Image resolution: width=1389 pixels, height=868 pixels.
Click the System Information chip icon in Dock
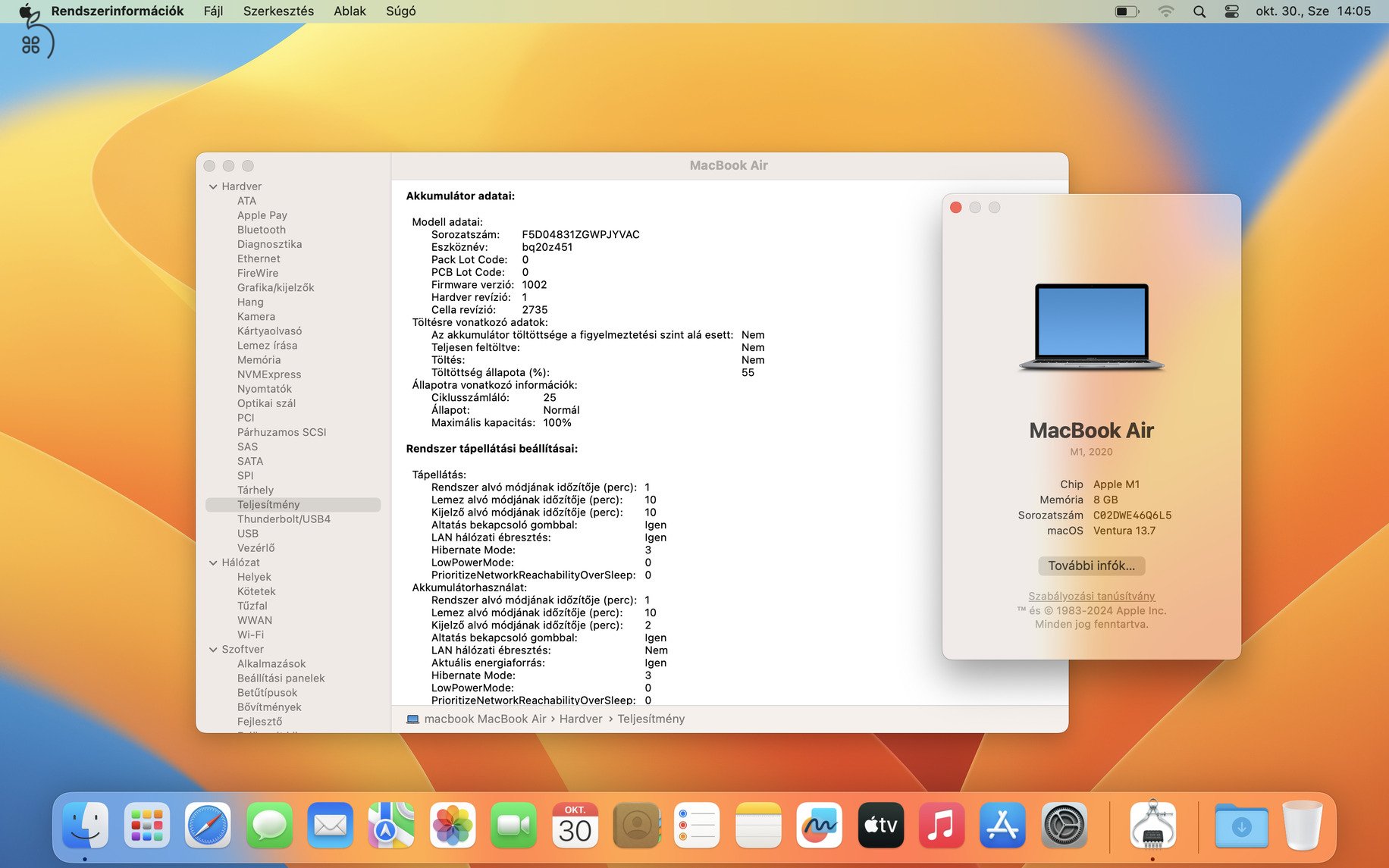click(x=1152, y=825)
